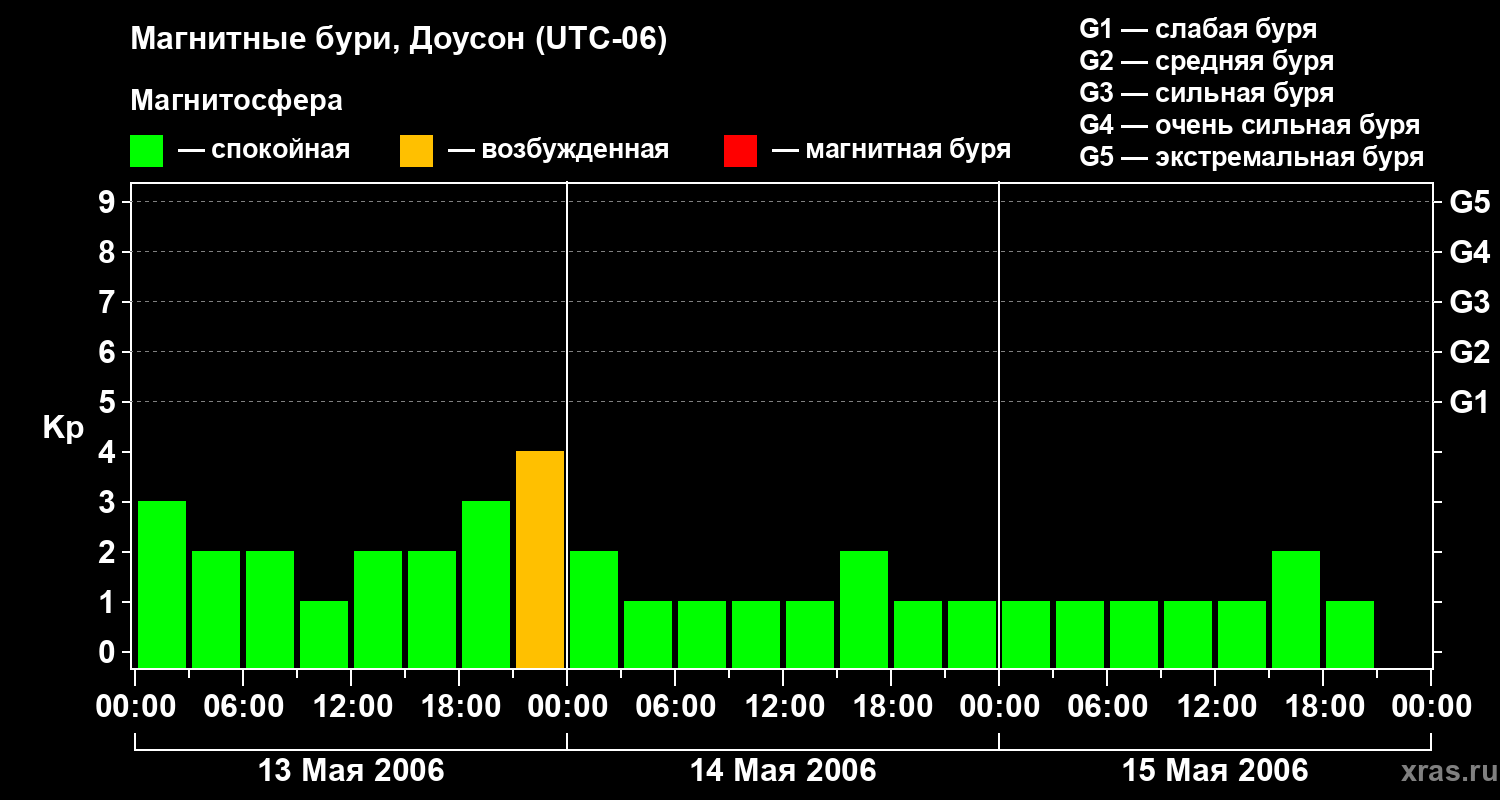
Task: Click the 'Магнитосфера' heading
Action: click(236, 101)
